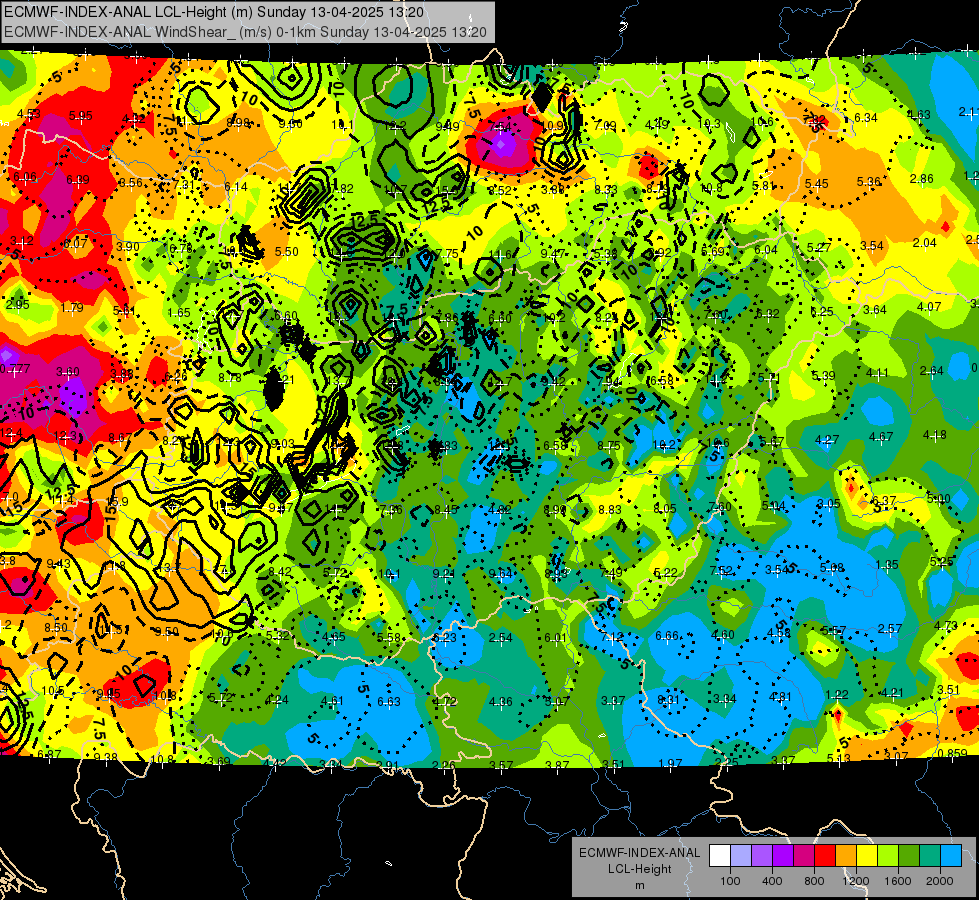Click the map value '2.57'
979x900 pixels.
click(x=890, y=628)
